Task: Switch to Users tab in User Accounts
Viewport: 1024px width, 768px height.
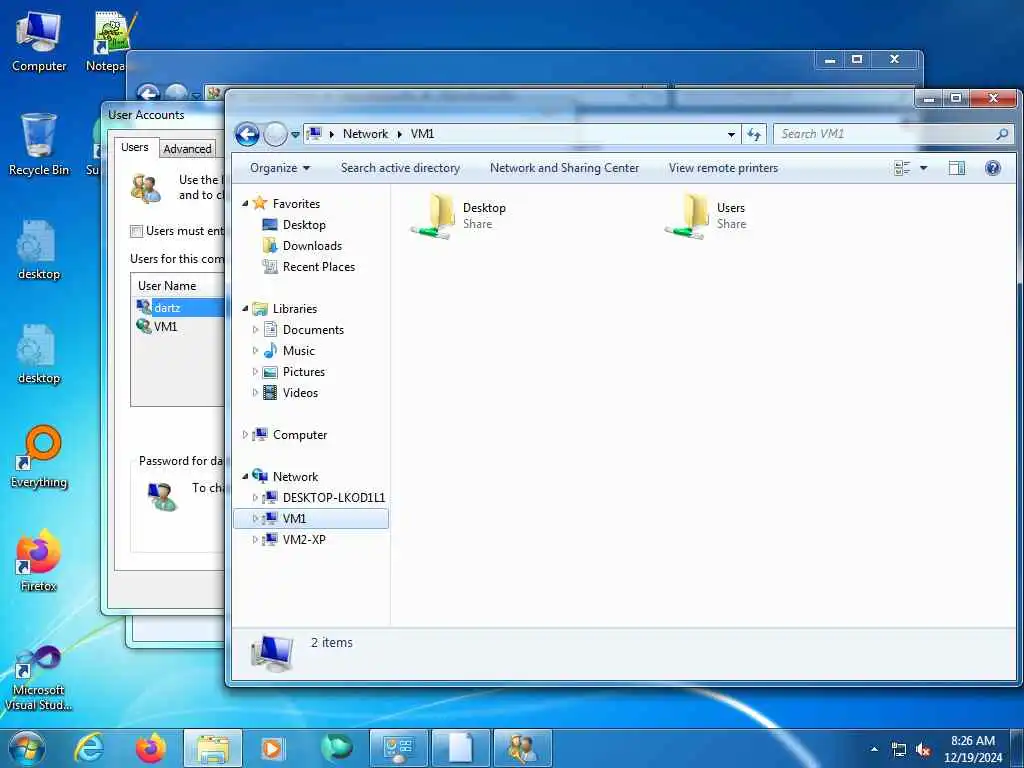Action: click(x=135, y=148)
